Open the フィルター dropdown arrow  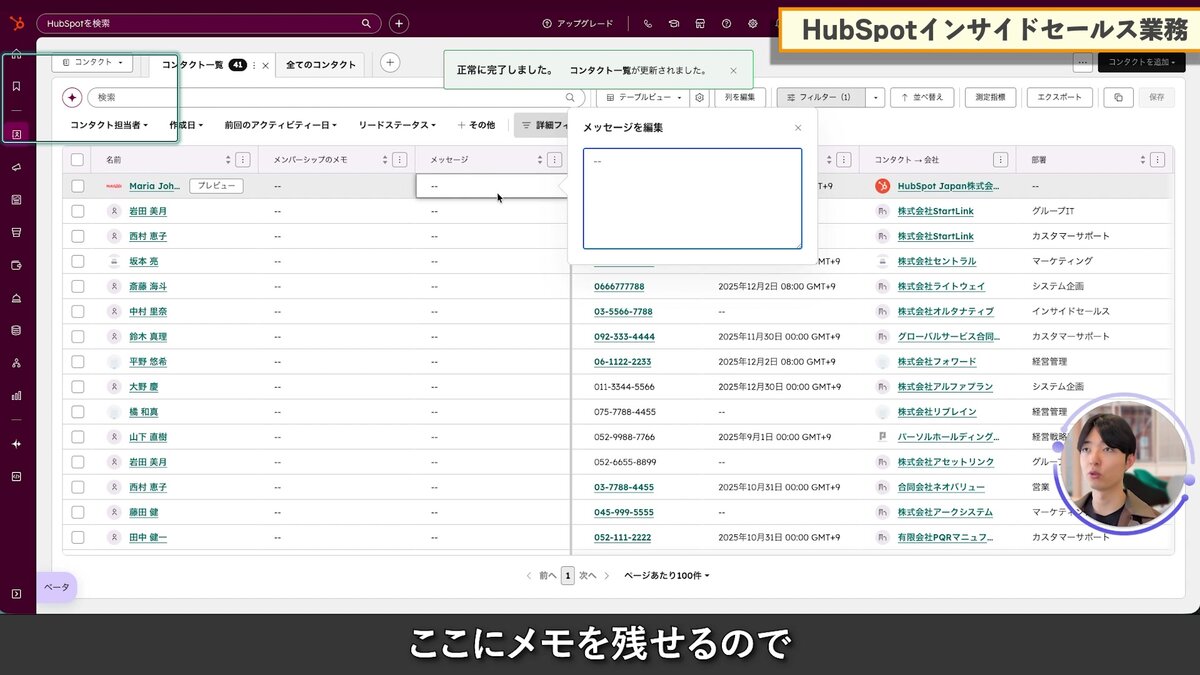[874, 97]
